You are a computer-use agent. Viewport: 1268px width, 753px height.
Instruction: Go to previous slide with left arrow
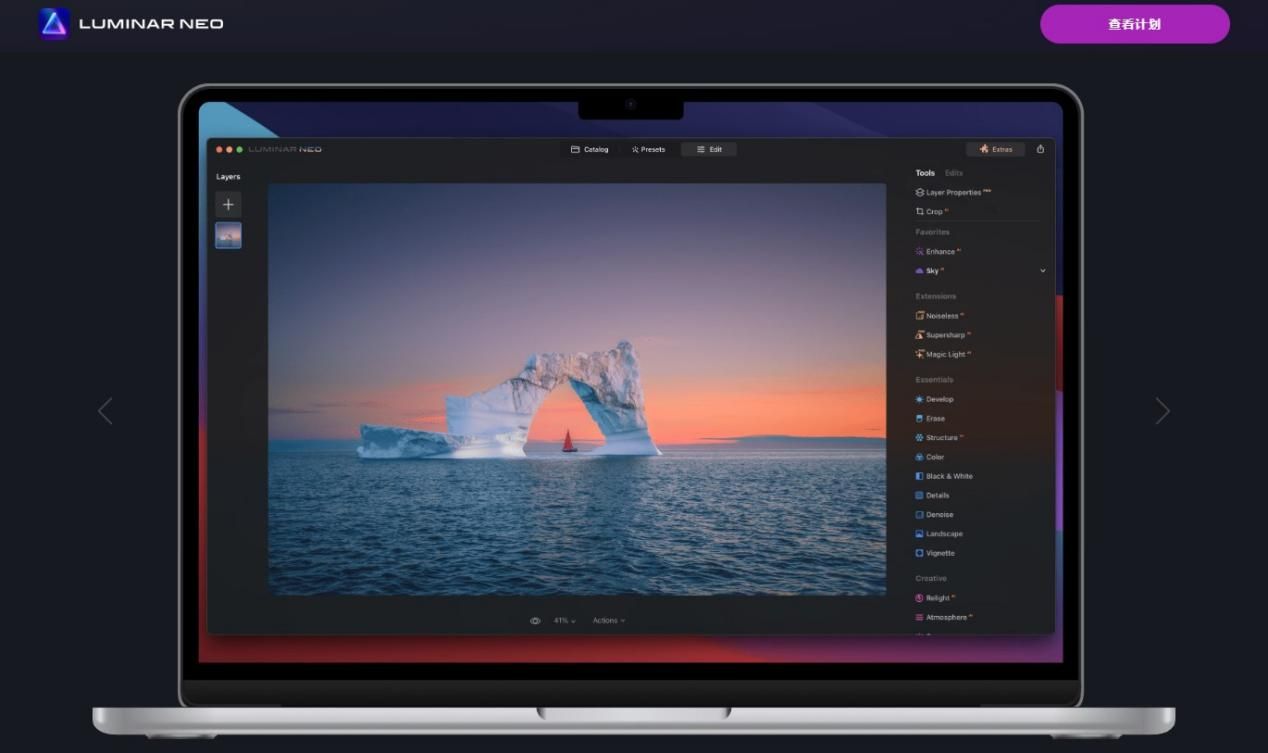[105, 411]
